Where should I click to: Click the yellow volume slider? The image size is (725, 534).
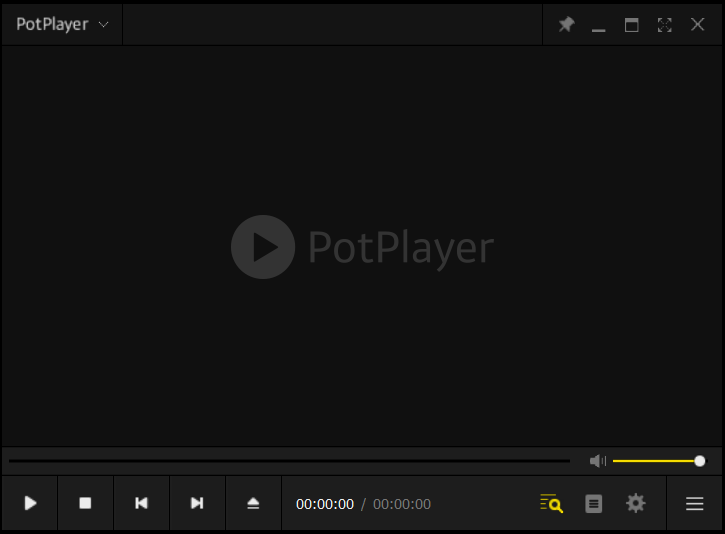pos(658,461)
